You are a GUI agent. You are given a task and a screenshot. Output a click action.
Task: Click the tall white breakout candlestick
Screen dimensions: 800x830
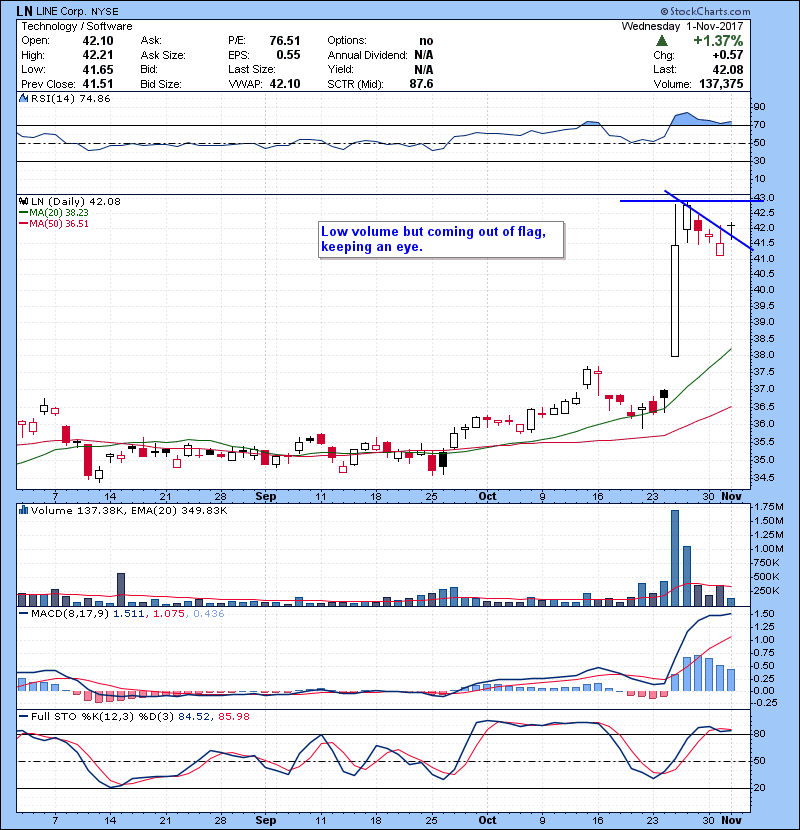pos(675,300)
